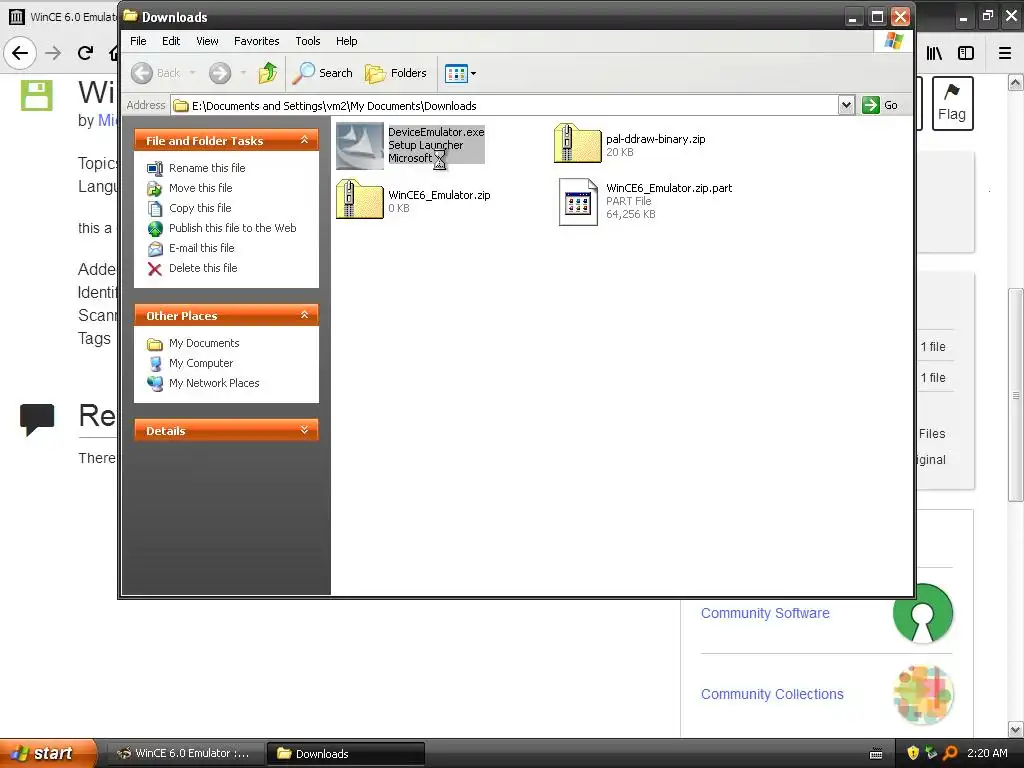Open the Tools menu

click(308, 41)
